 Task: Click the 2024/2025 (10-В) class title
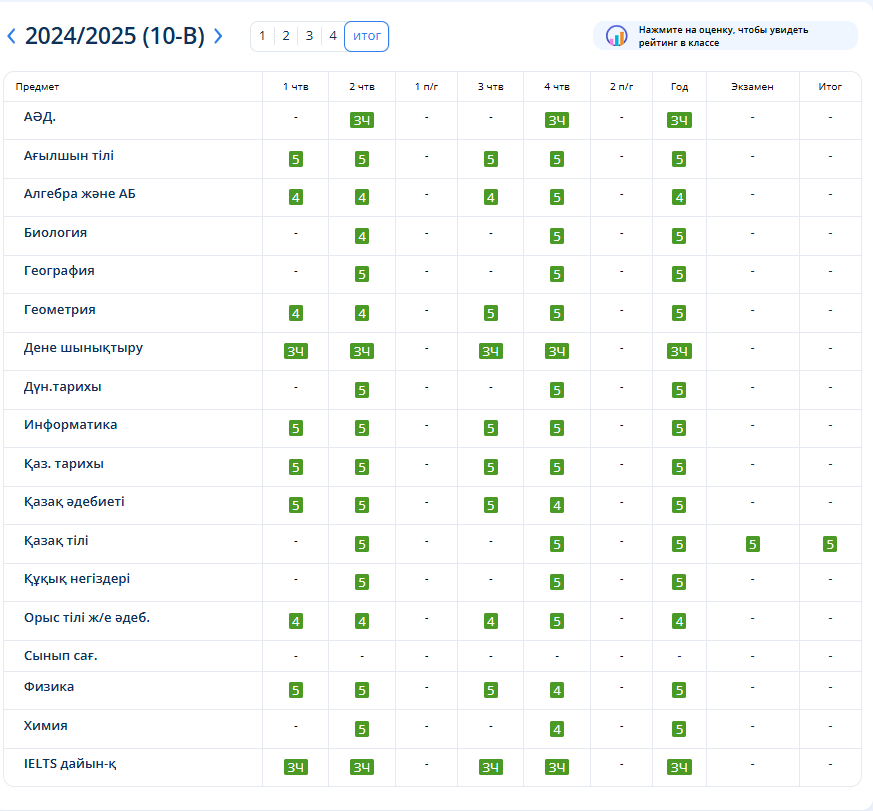pyautogui.click(x=114, y=37)
